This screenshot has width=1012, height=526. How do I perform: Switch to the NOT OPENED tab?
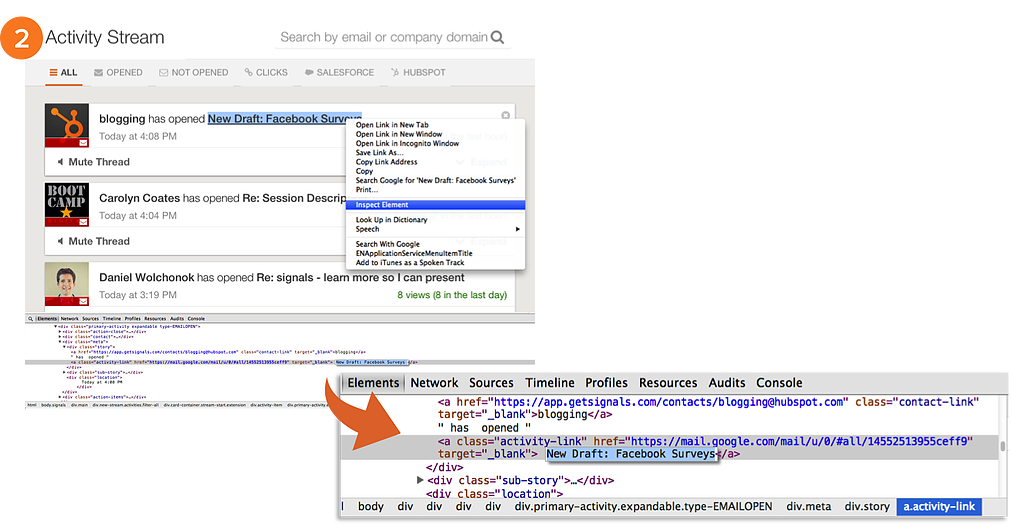pyautogui.click(x=194, y=72)
